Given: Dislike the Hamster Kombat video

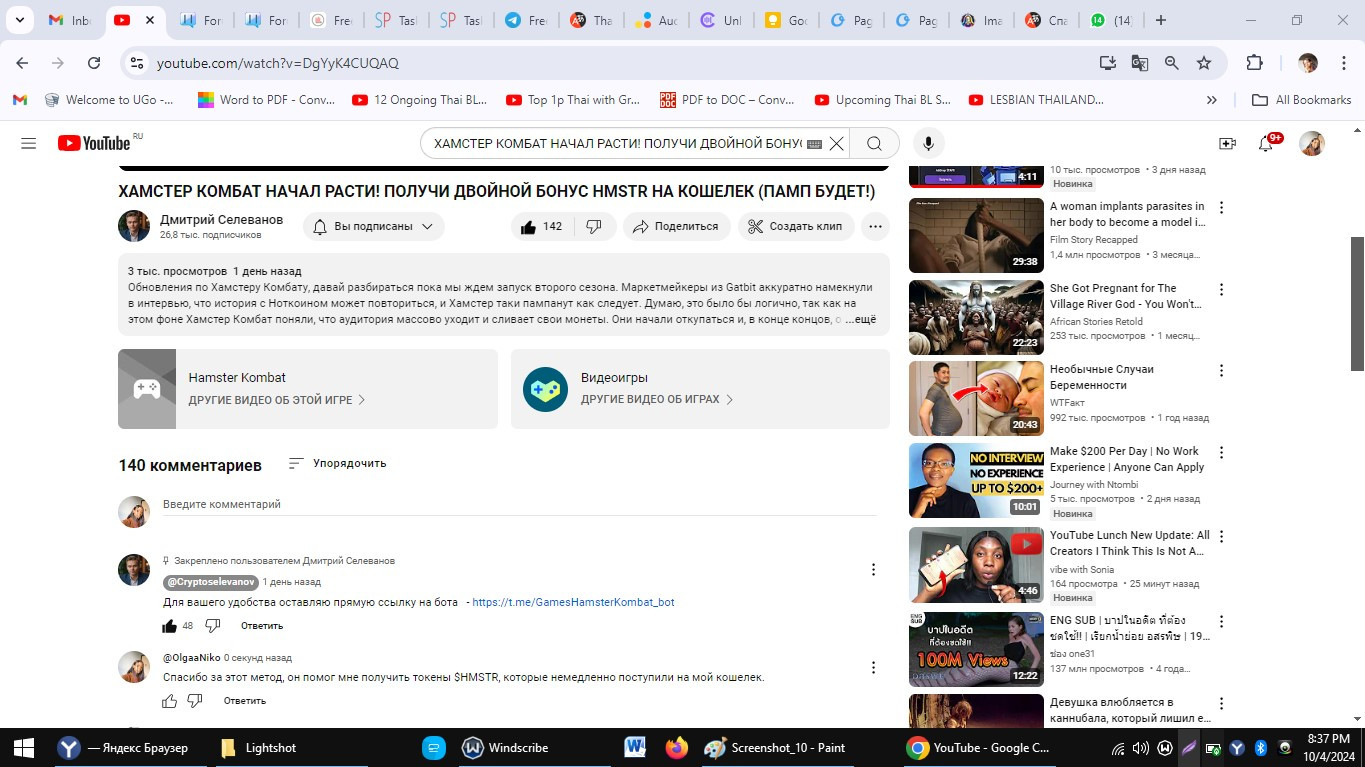Looking at the screenshot, I should coord(594,226).
